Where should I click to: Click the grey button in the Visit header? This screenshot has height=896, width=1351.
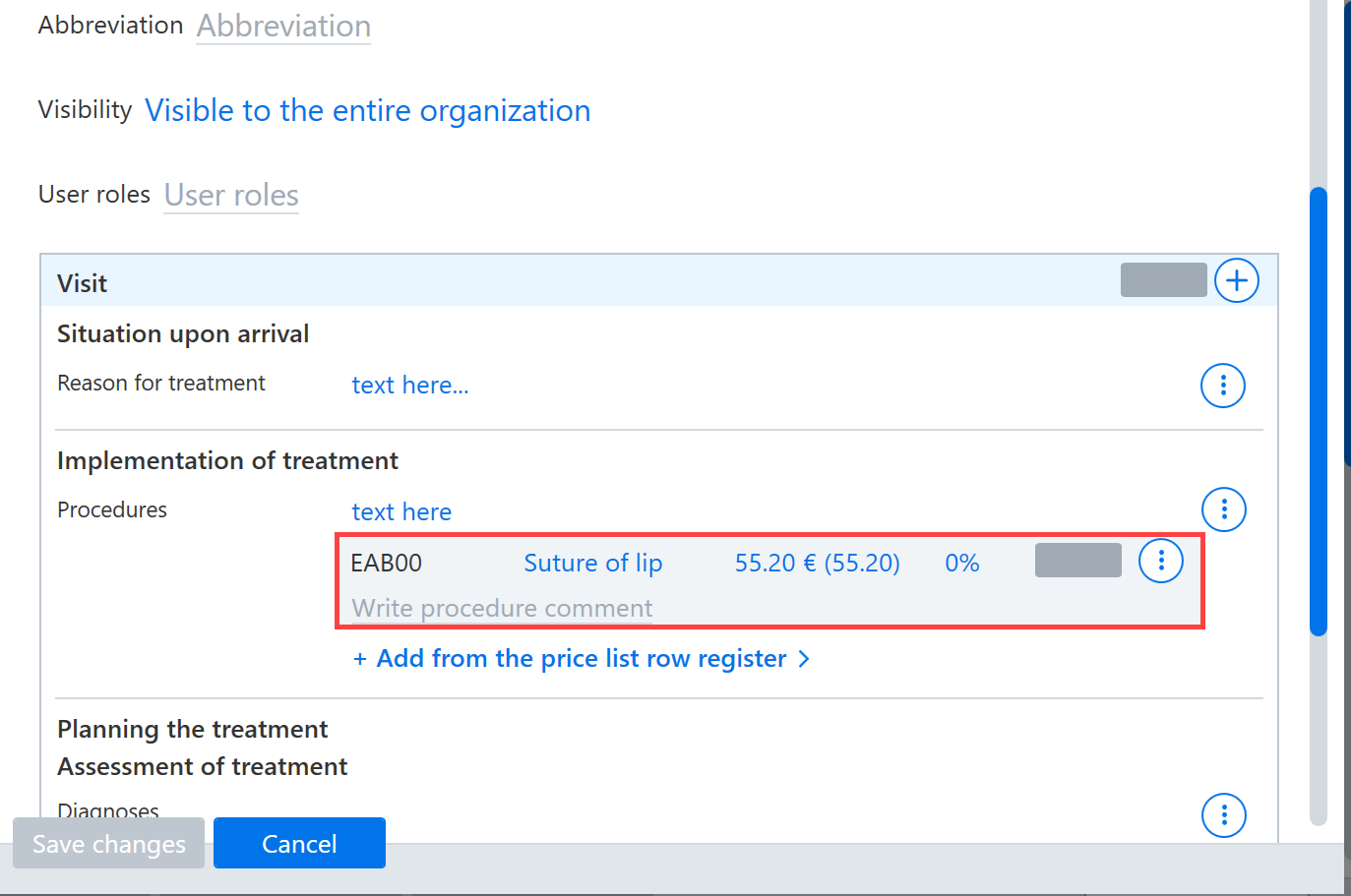1164,280
